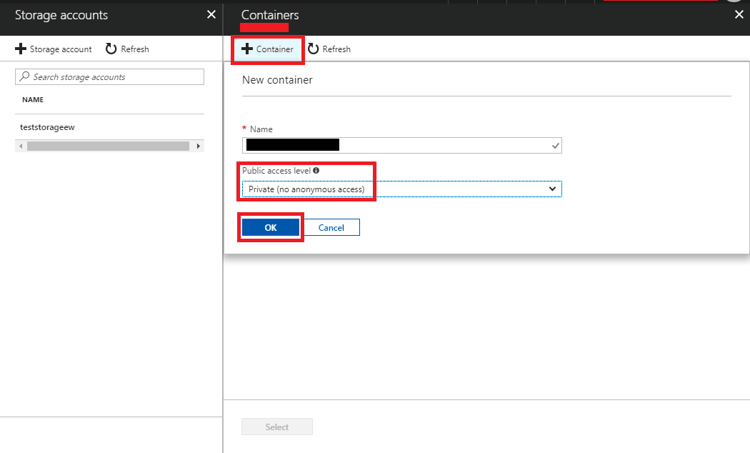This screenshot has height=453, width=750.
Task: Close the Containers blade
Action: (739, 15)
